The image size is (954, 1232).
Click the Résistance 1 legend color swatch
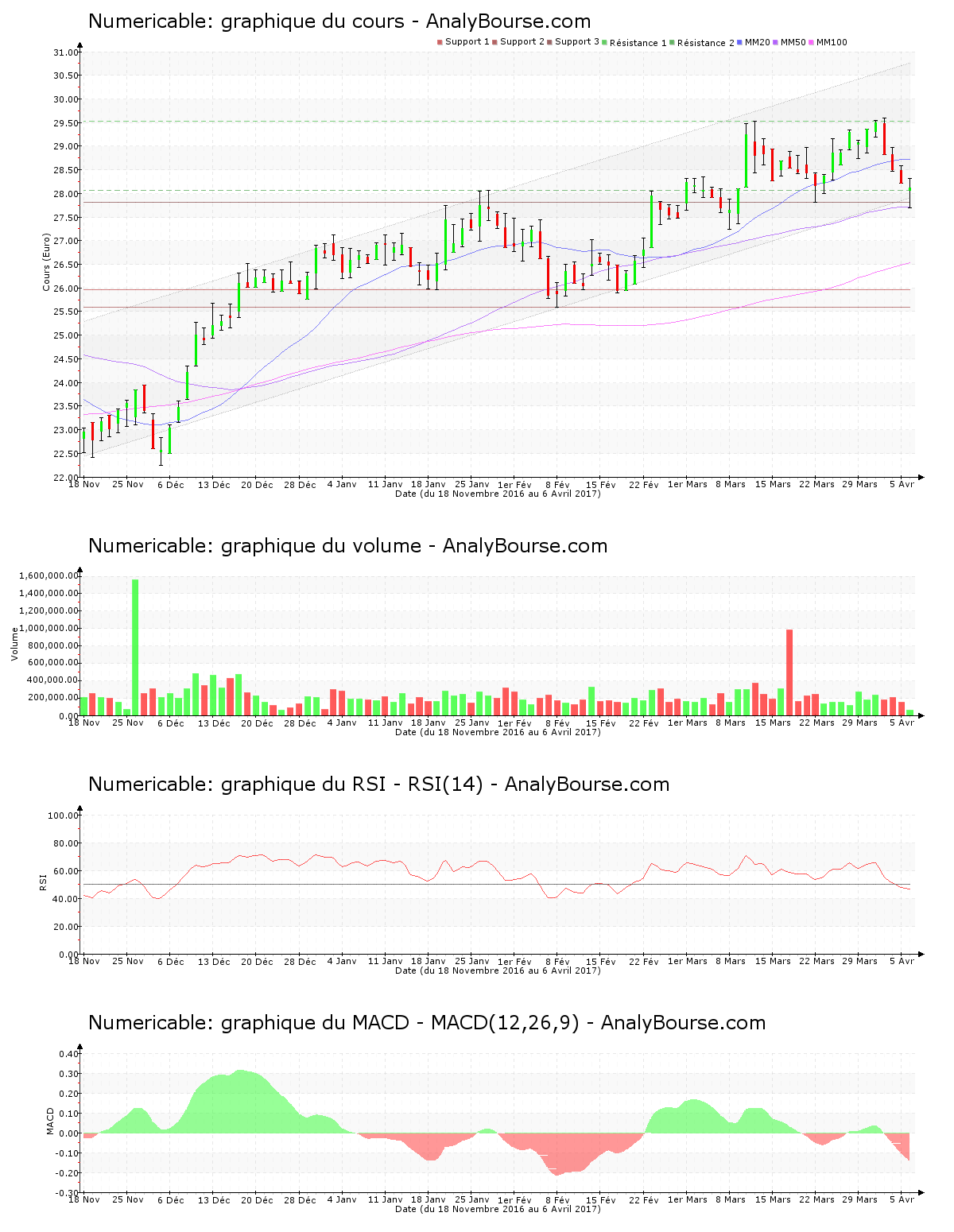click(604, 42)
